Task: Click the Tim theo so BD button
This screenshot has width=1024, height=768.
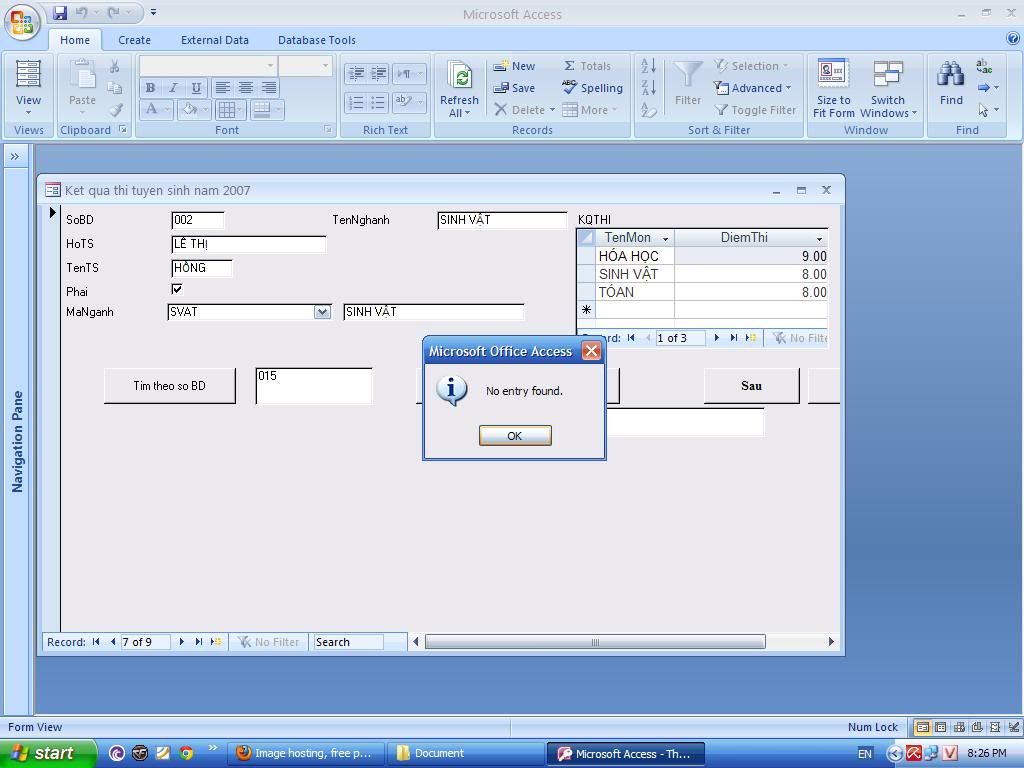Action: (x=170, y=386)
